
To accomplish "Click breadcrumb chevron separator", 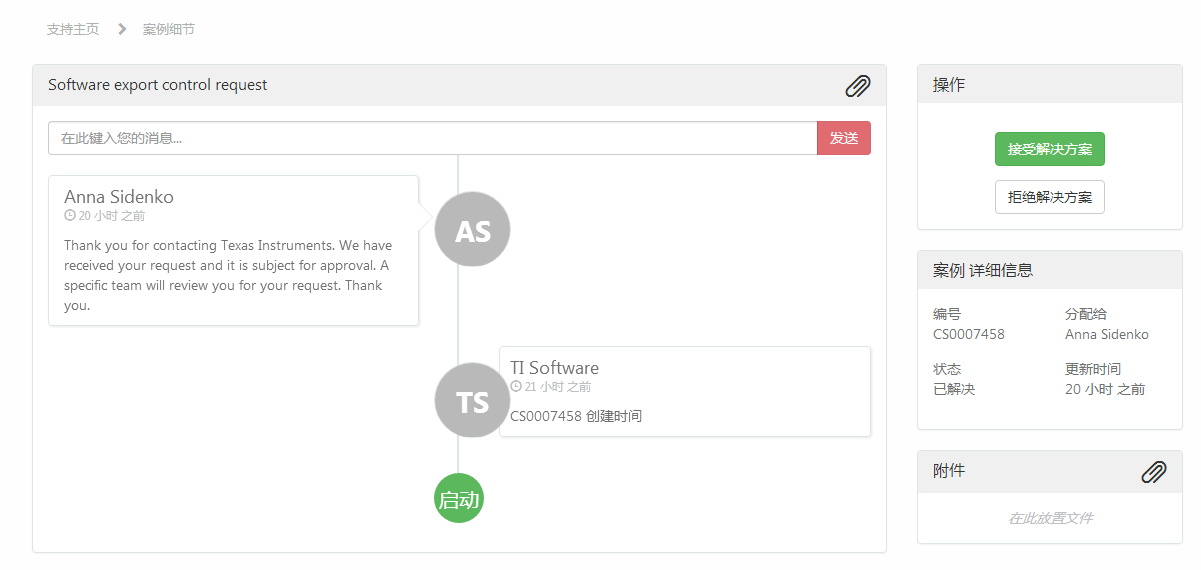I will click(122, 29).
